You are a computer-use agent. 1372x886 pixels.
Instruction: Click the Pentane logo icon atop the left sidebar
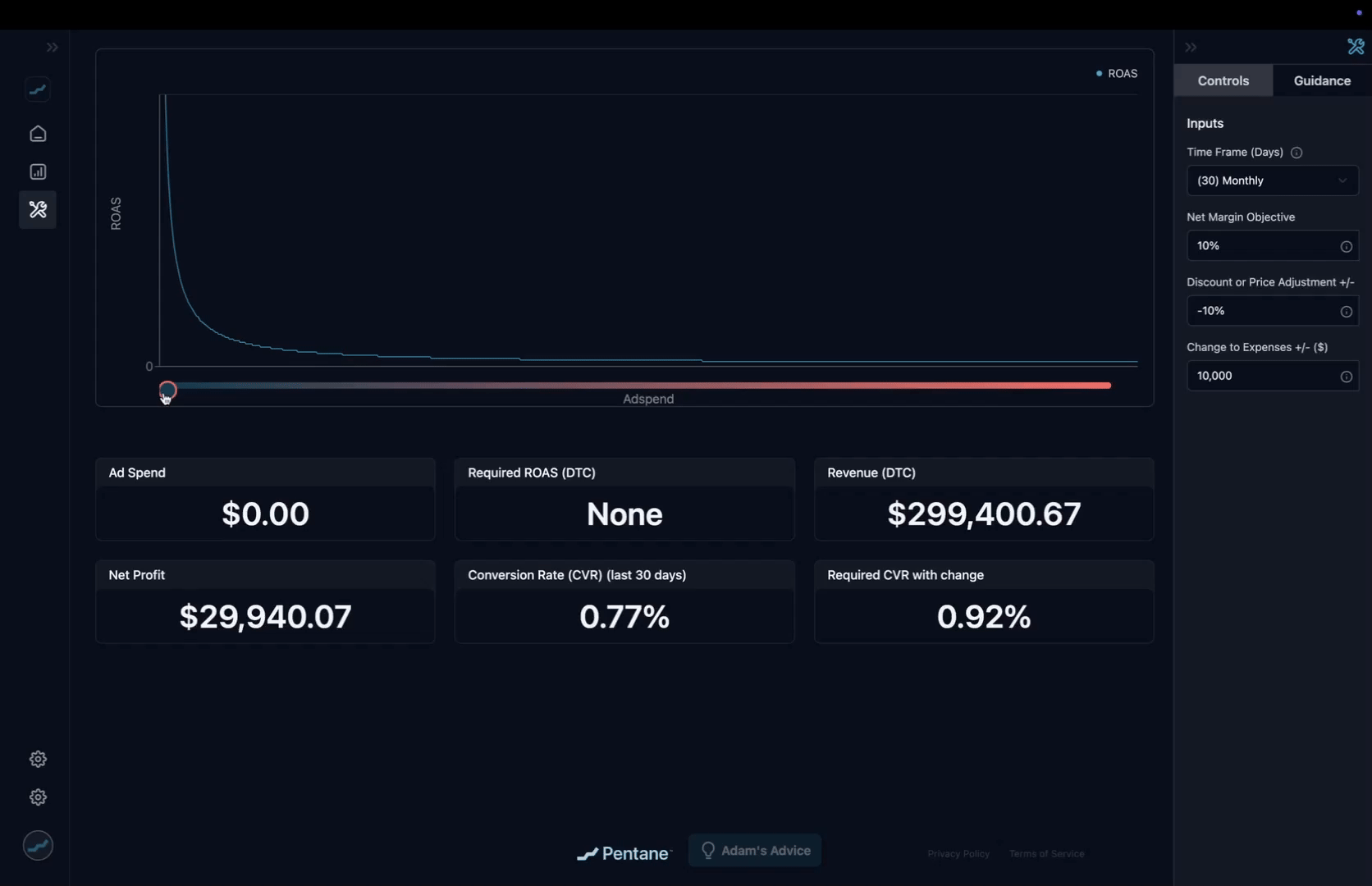point(38,89)
